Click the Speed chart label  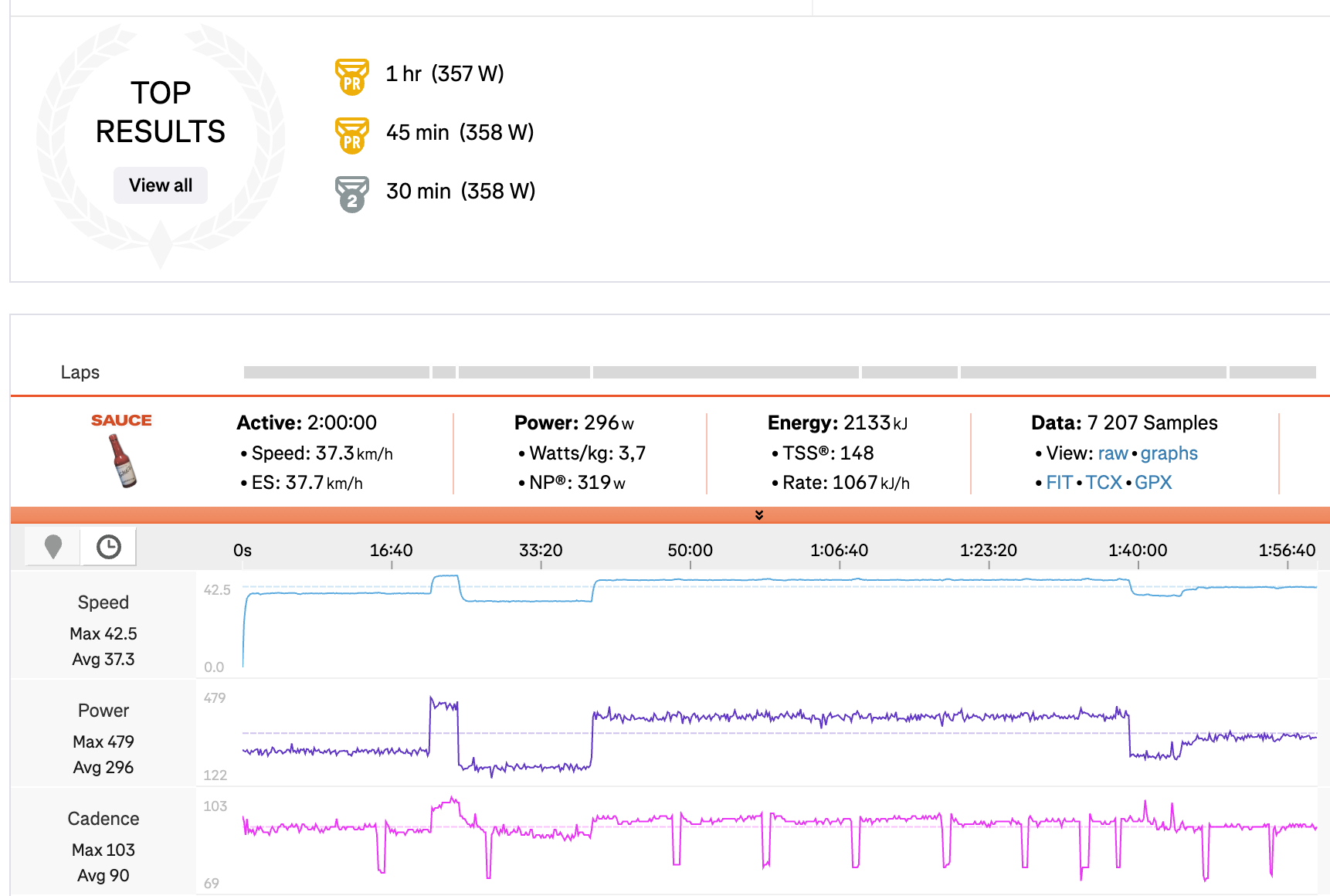pyautogui.click(x=103, y=602)
